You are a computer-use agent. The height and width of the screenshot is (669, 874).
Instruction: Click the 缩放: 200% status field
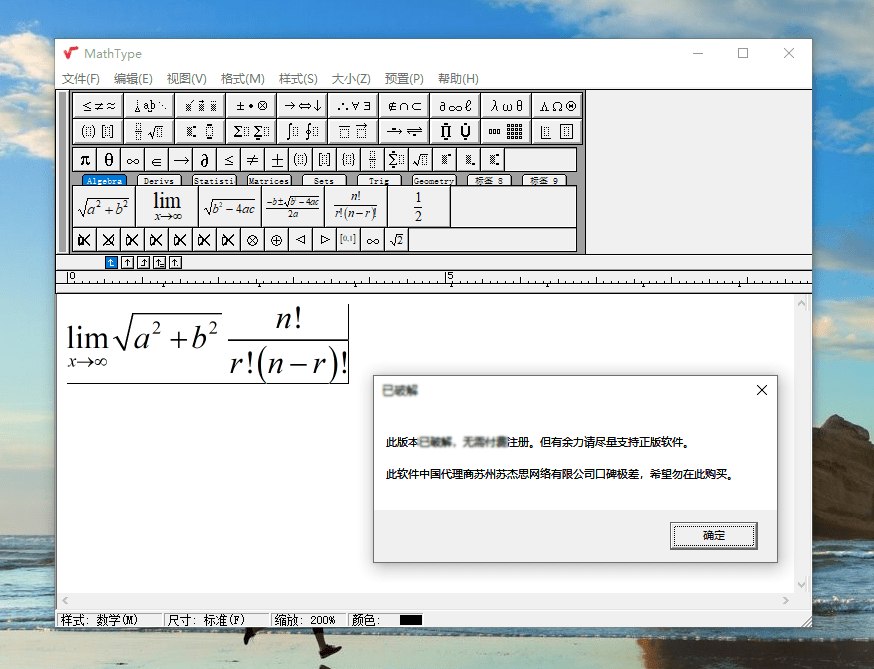(x=308, y=620)
